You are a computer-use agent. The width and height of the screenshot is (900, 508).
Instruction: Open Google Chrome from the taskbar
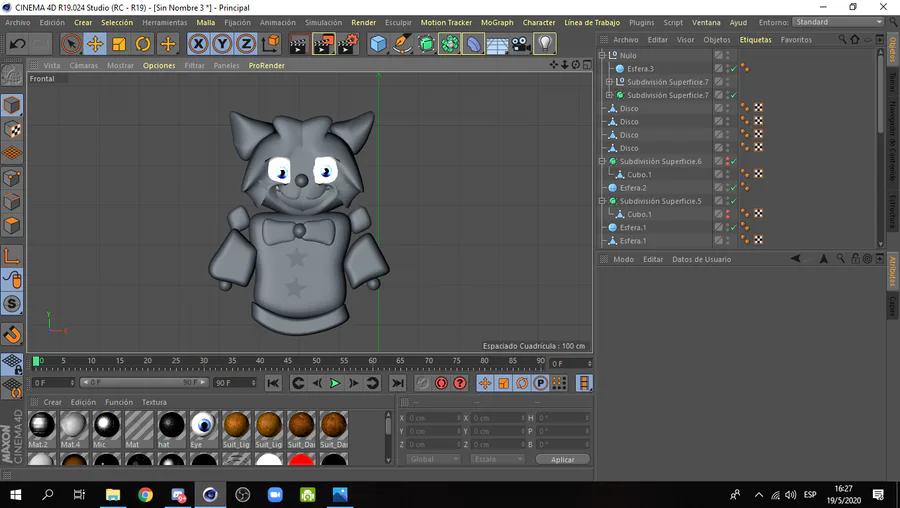pyautogui.click(x=145, y=495)
